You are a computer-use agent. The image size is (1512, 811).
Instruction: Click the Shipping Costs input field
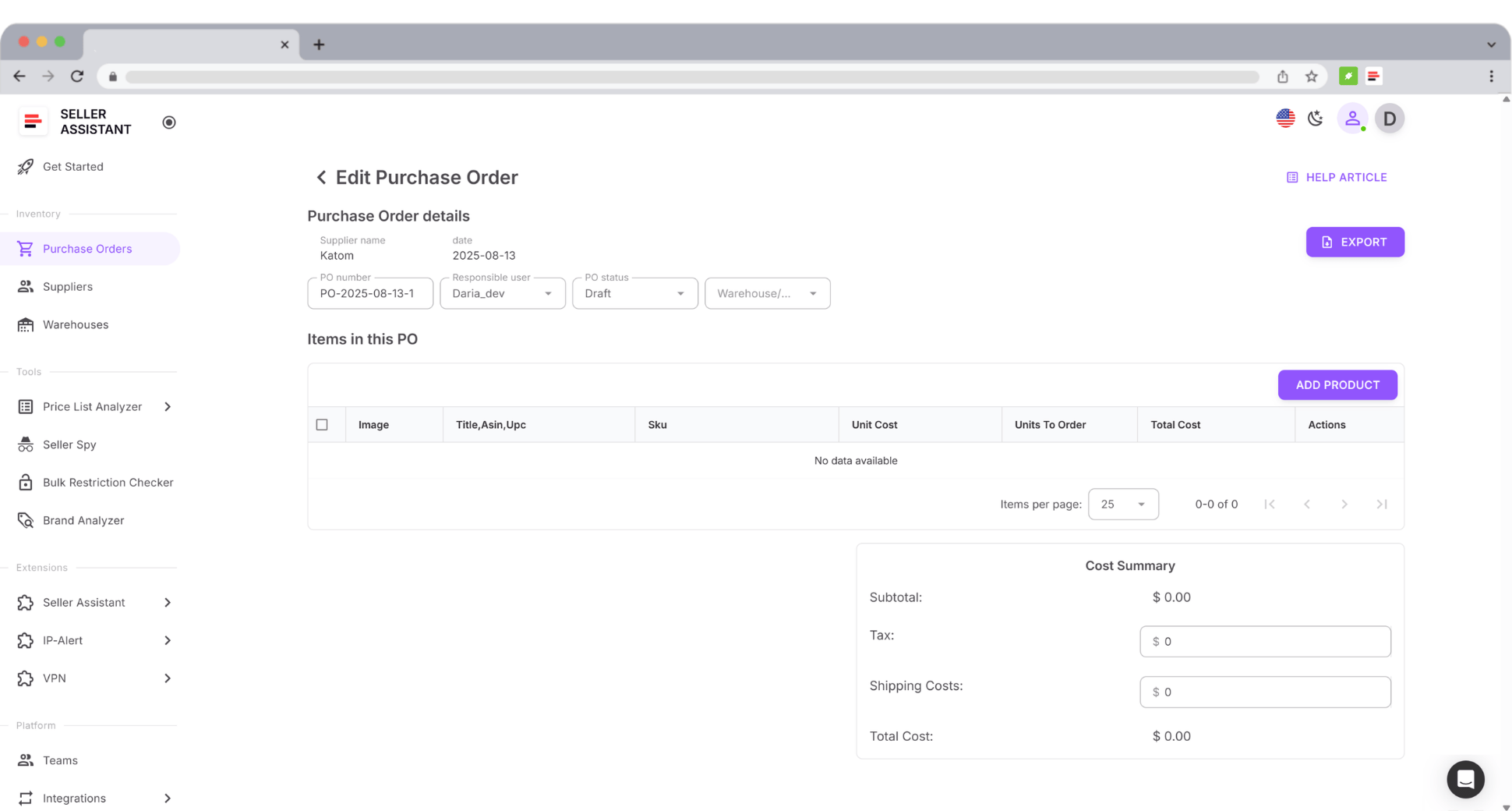(x=1265, y=692)
